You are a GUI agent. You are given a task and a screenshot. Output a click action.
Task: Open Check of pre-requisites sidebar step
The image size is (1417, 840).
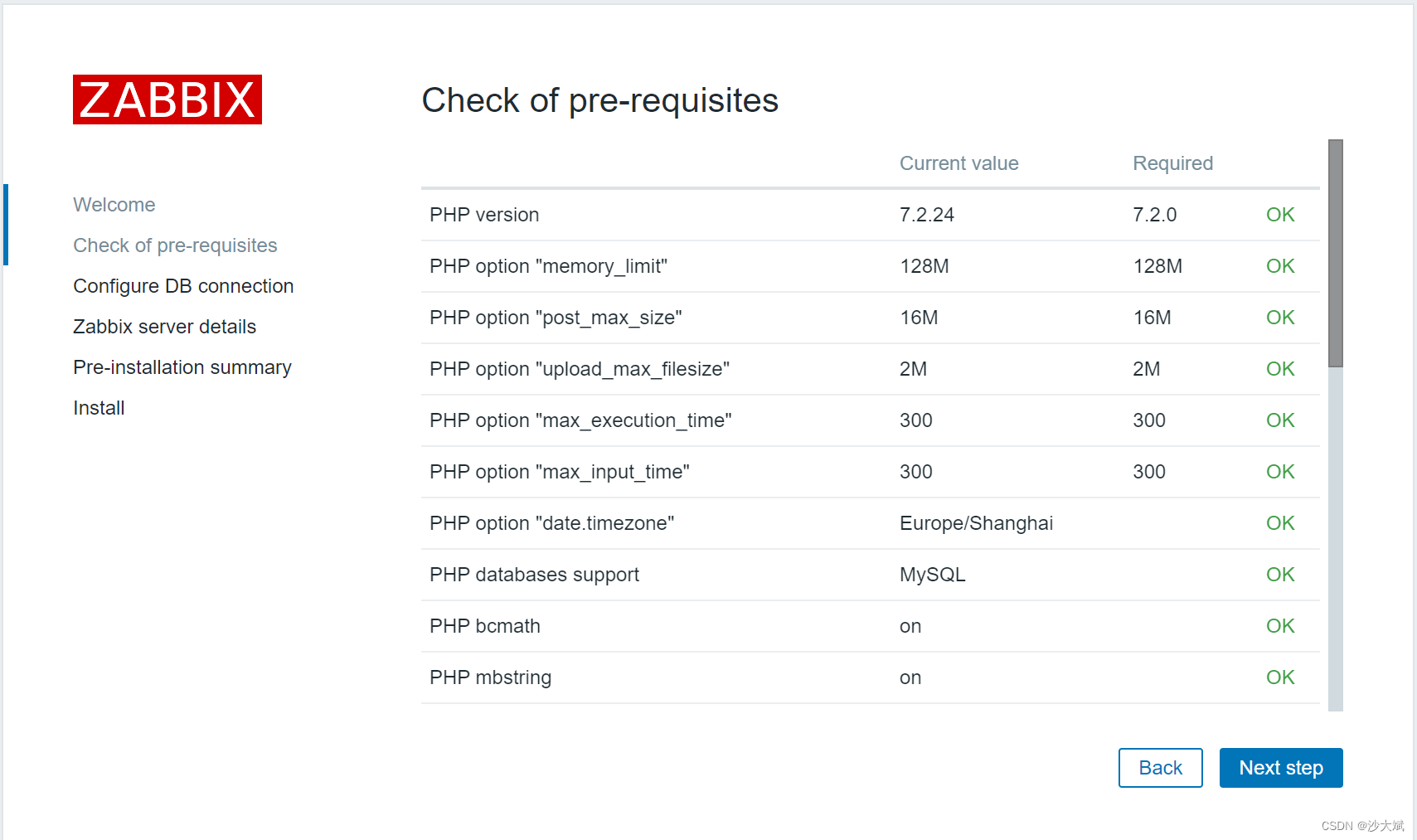click(x=175, y=245)
